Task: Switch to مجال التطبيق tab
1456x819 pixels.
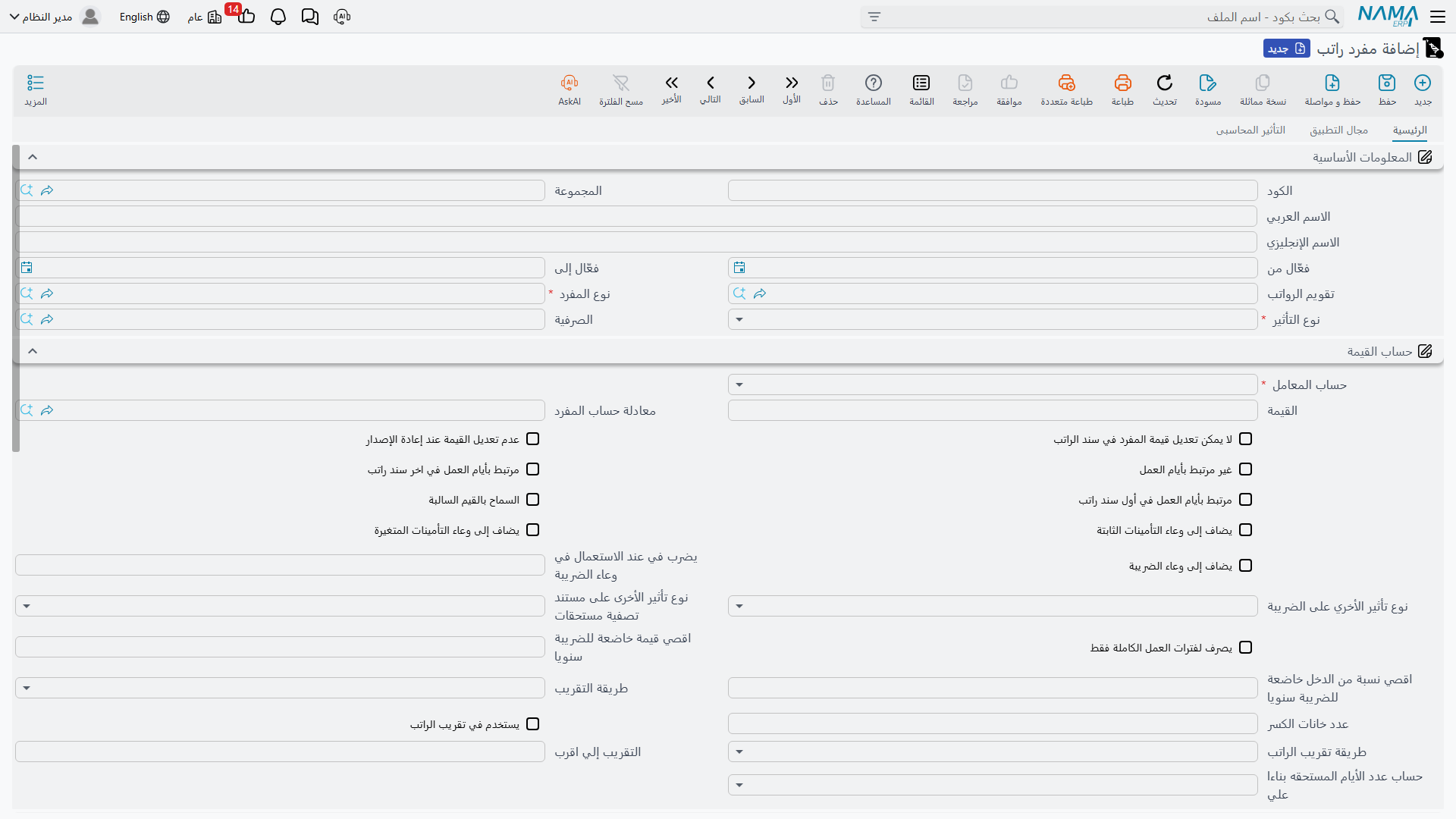Action: [1338, 130]
